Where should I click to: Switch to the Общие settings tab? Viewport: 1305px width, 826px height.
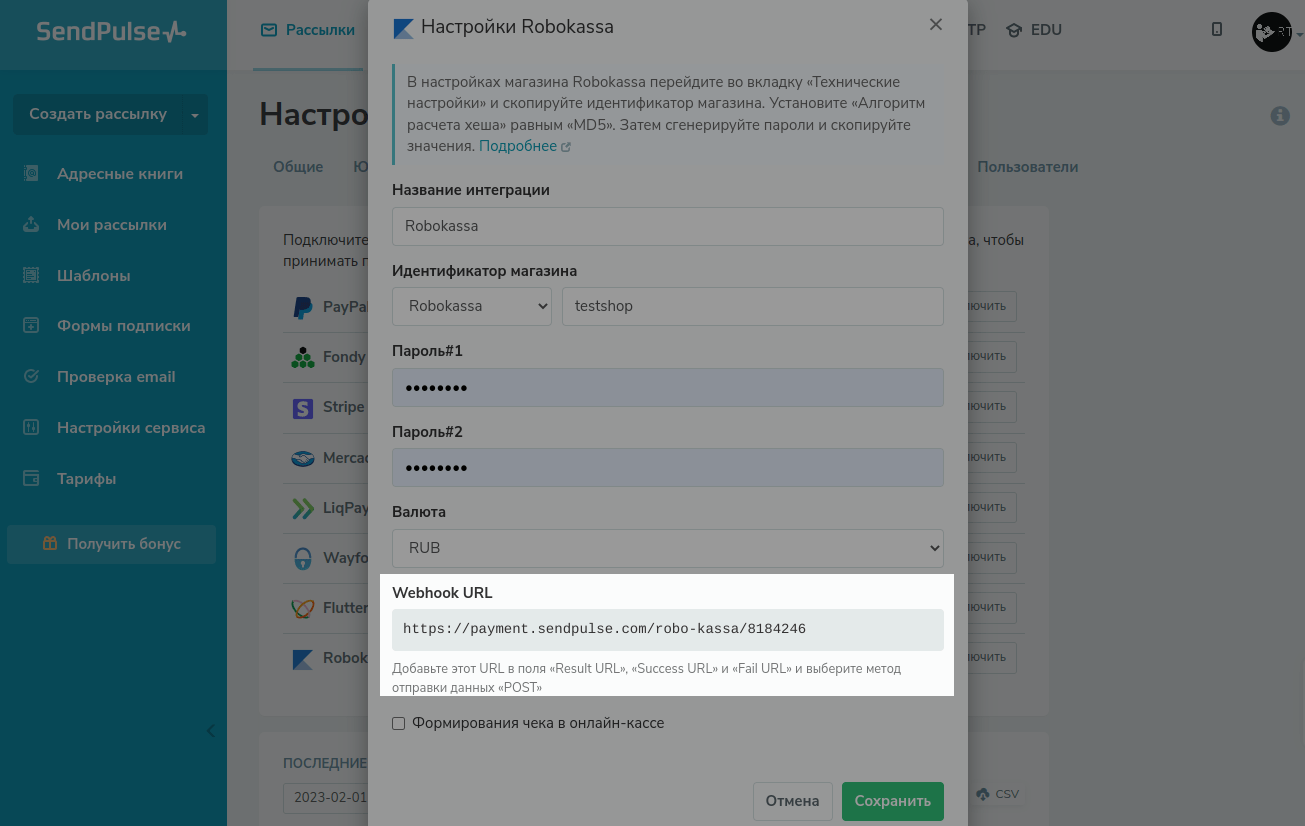[298, 167]
